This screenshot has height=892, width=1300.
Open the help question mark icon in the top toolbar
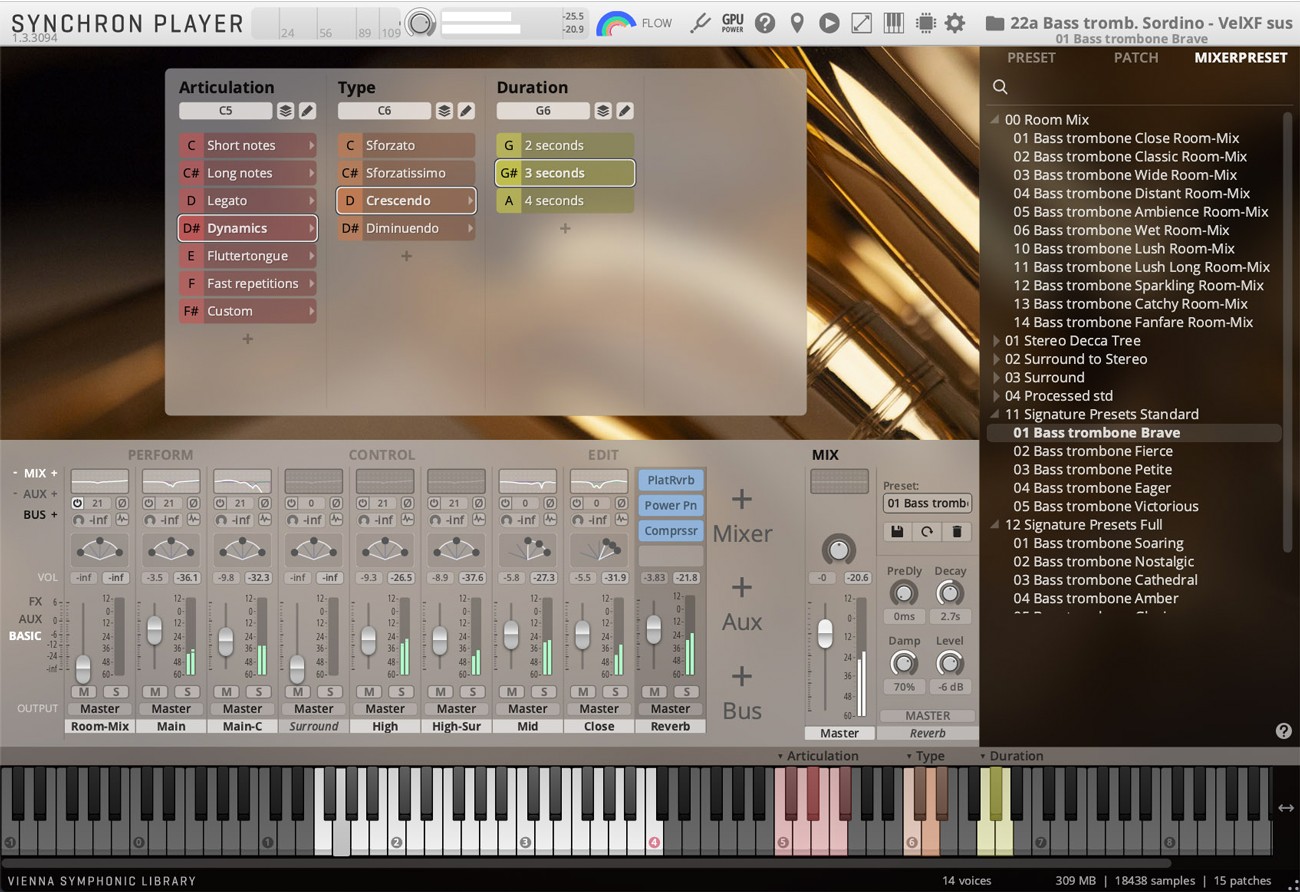click(x=765, y=22)
